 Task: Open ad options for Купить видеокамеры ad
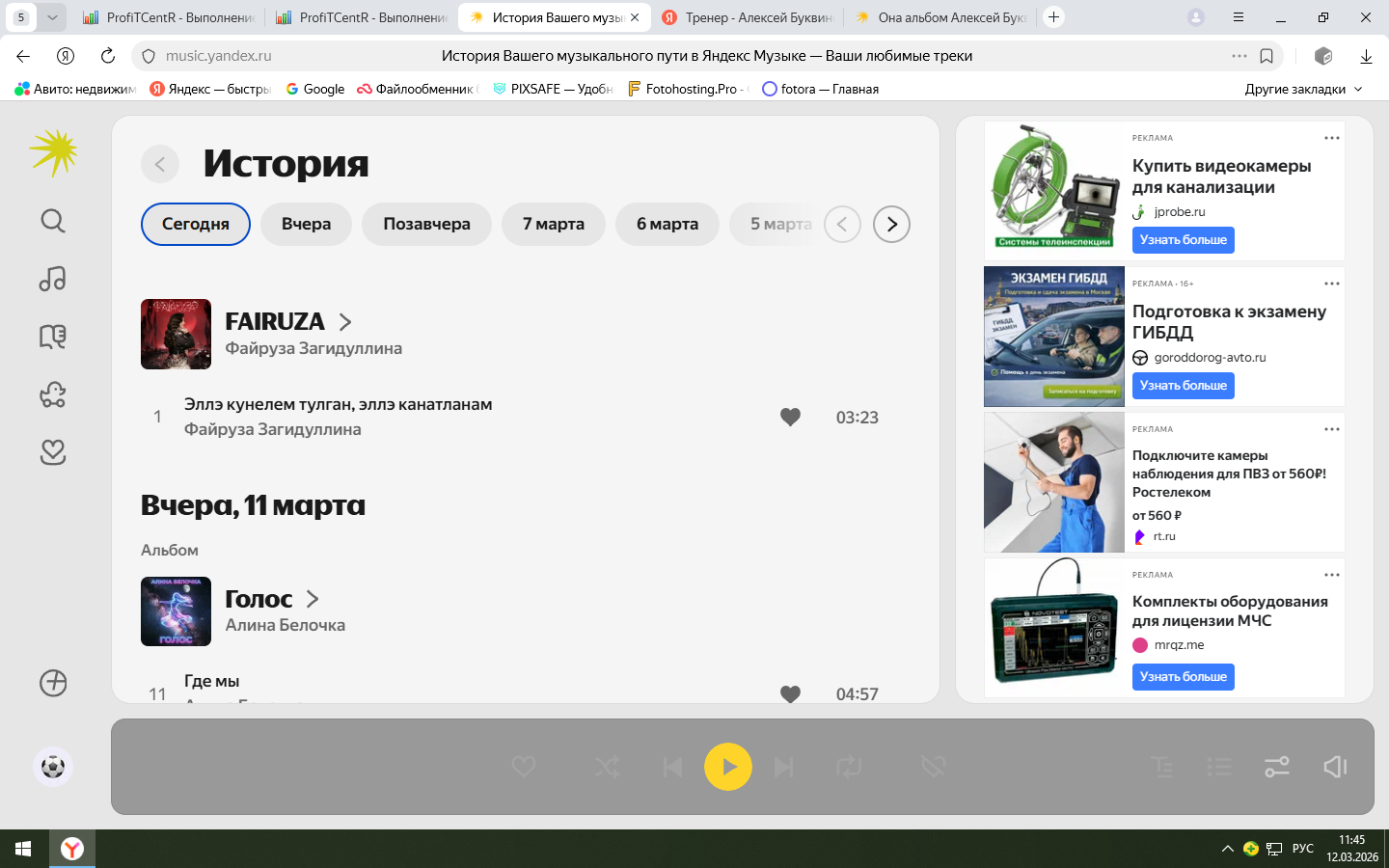click(x=1332, y=138)
